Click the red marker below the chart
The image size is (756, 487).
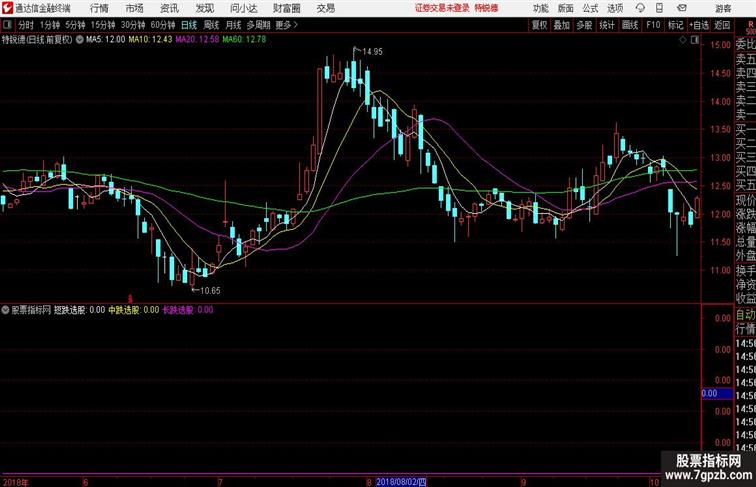[130, 298]
